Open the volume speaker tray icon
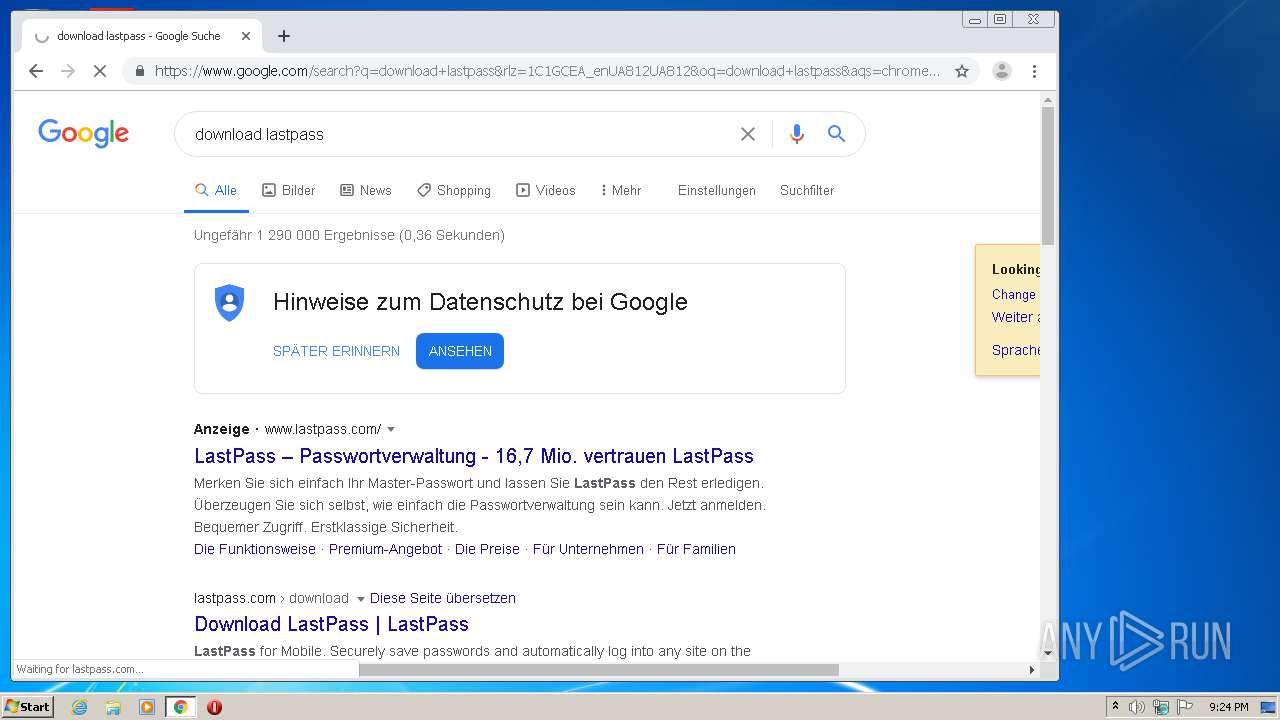Screen dimensions: 1280x720 coord(1137,707)
